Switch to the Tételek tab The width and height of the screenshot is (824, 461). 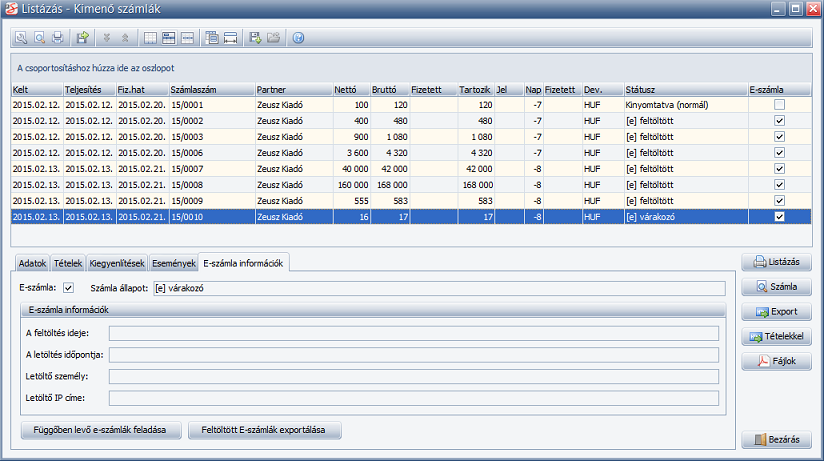[x=68, y=263]
